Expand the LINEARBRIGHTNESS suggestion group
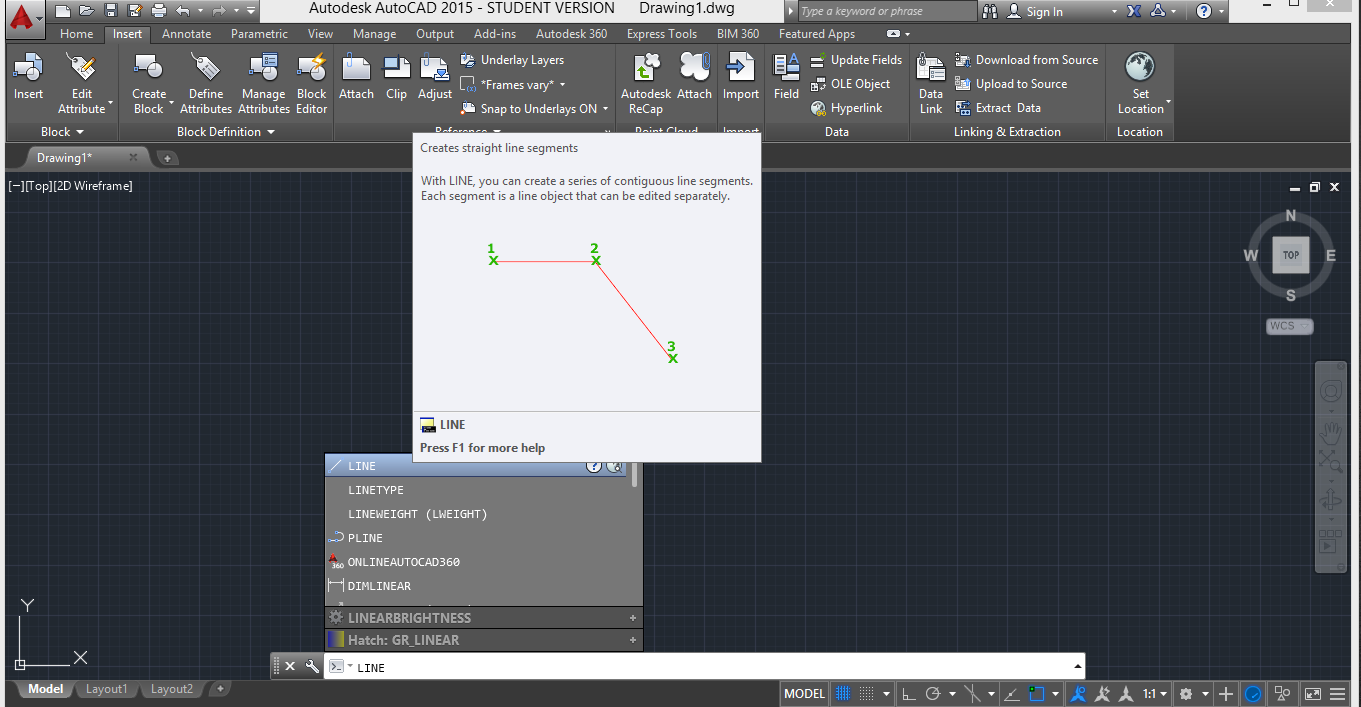 tap(633, 618)
